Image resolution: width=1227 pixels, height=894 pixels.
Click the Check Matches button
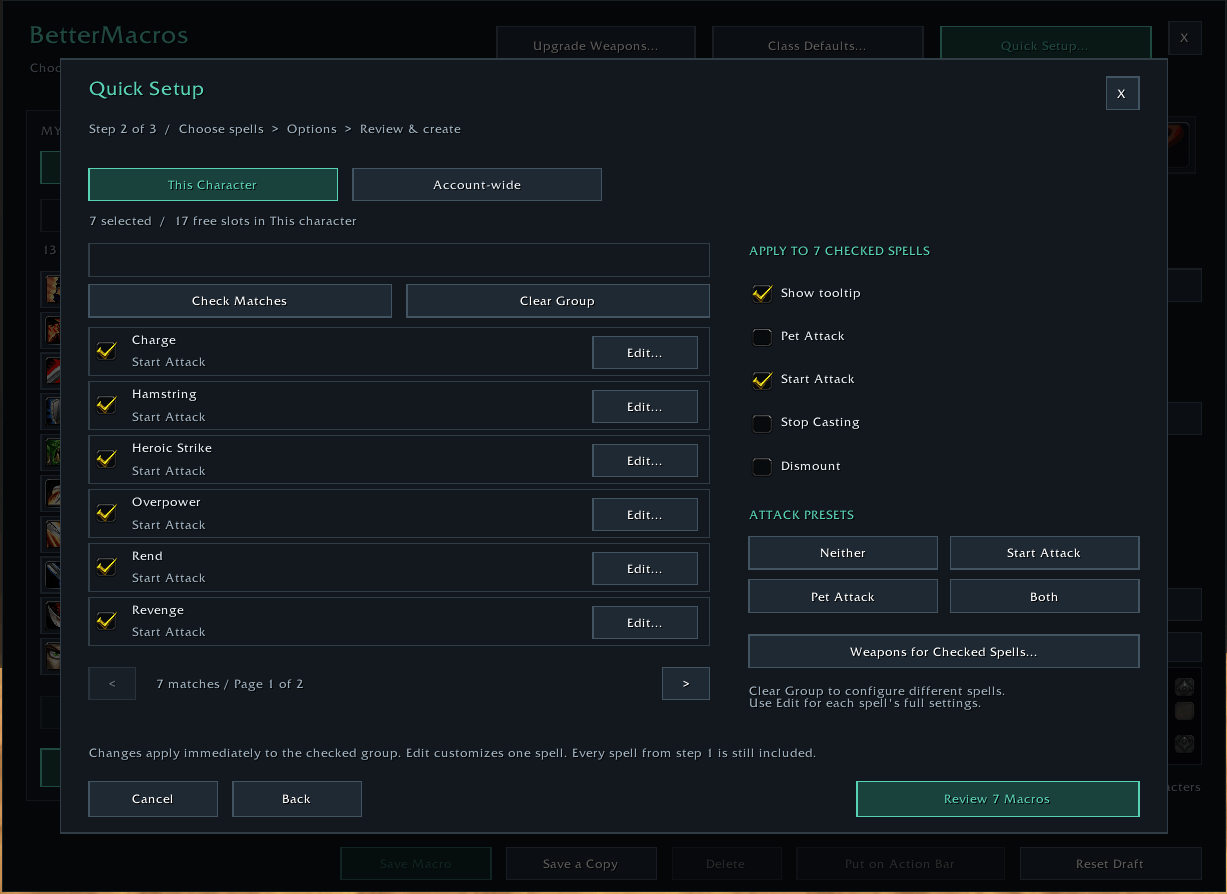pos(240,301)
